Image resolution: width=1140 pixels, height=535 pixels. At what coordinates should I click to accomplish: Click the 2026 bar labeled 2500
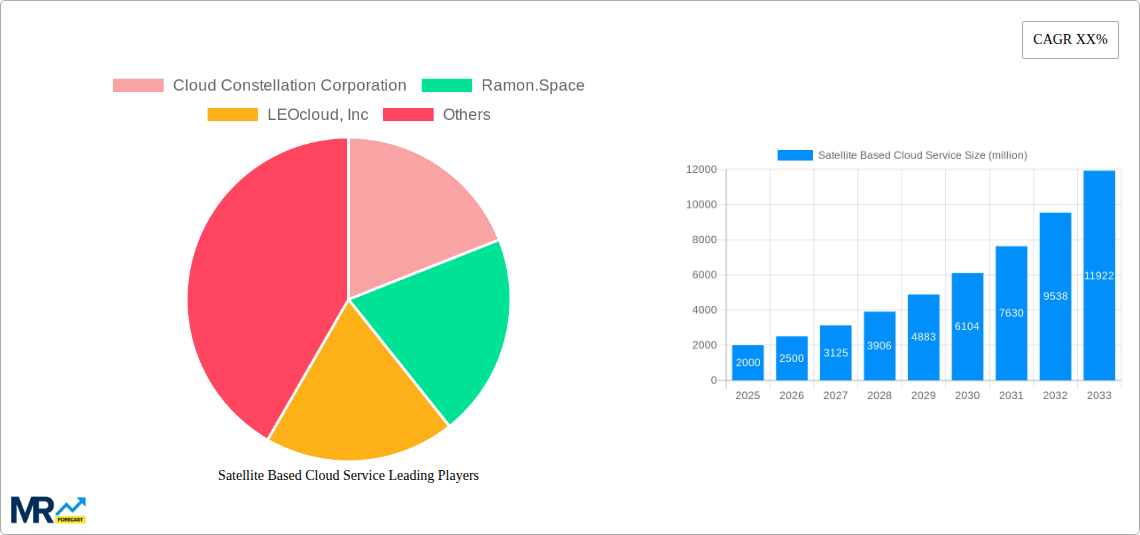(792, 358)
